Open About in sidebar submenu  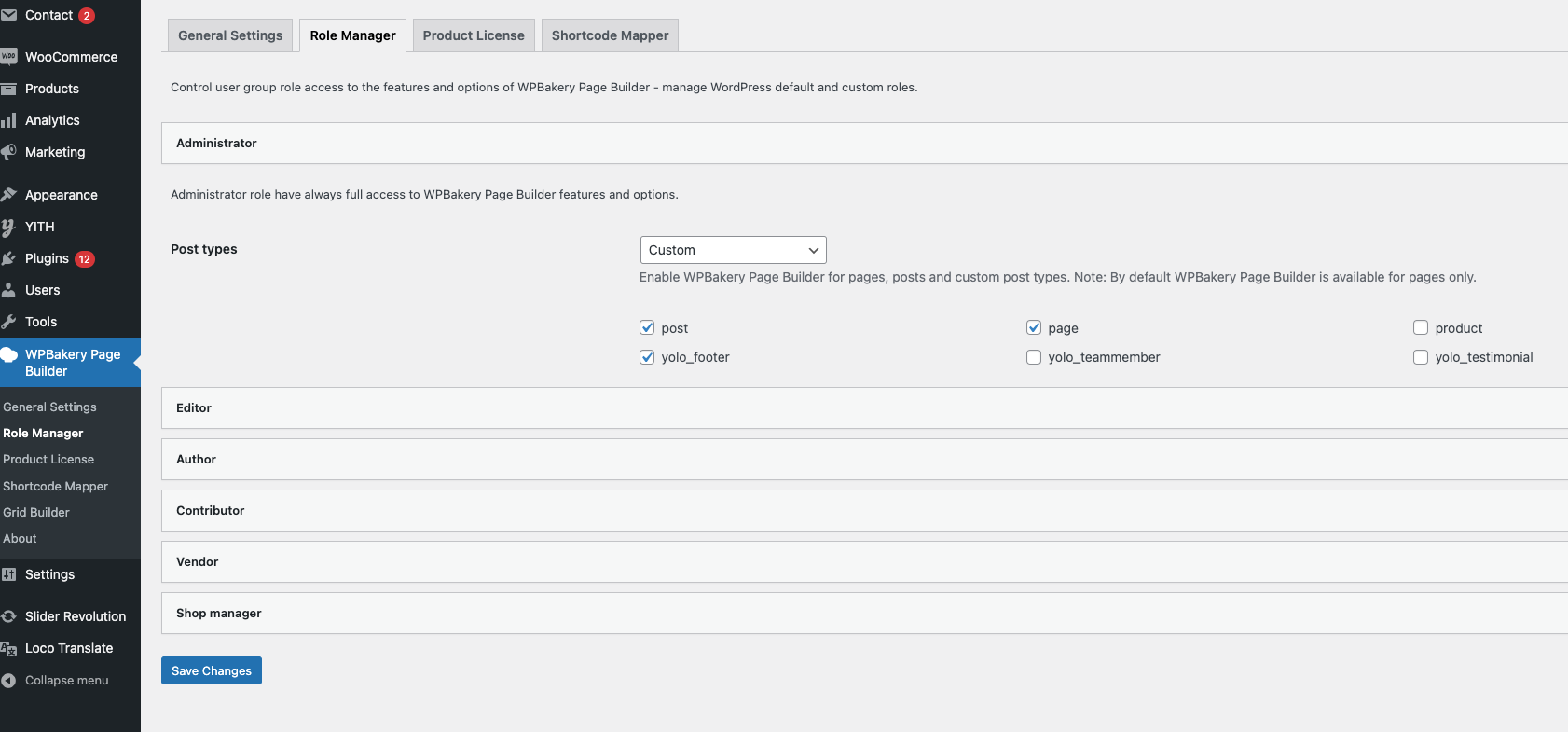pyautogui.click(x=20, y=538)
